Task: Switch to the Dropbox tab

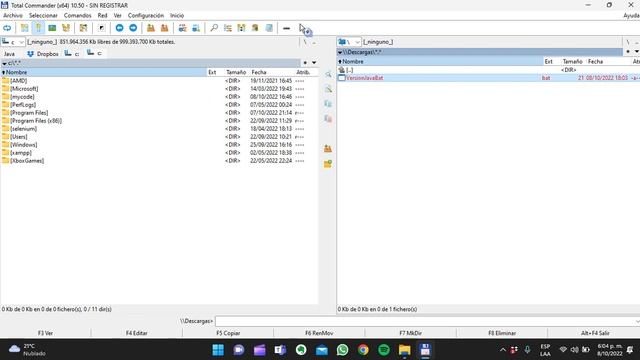Action: point(43,54)
